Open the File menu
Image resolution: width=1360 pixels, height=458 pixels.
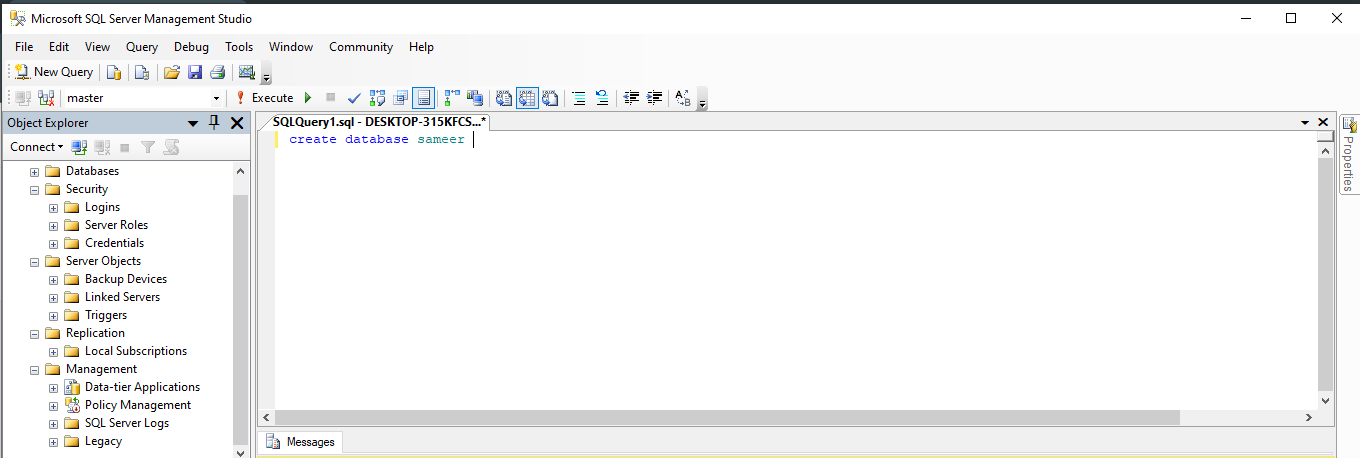(24, 47)
